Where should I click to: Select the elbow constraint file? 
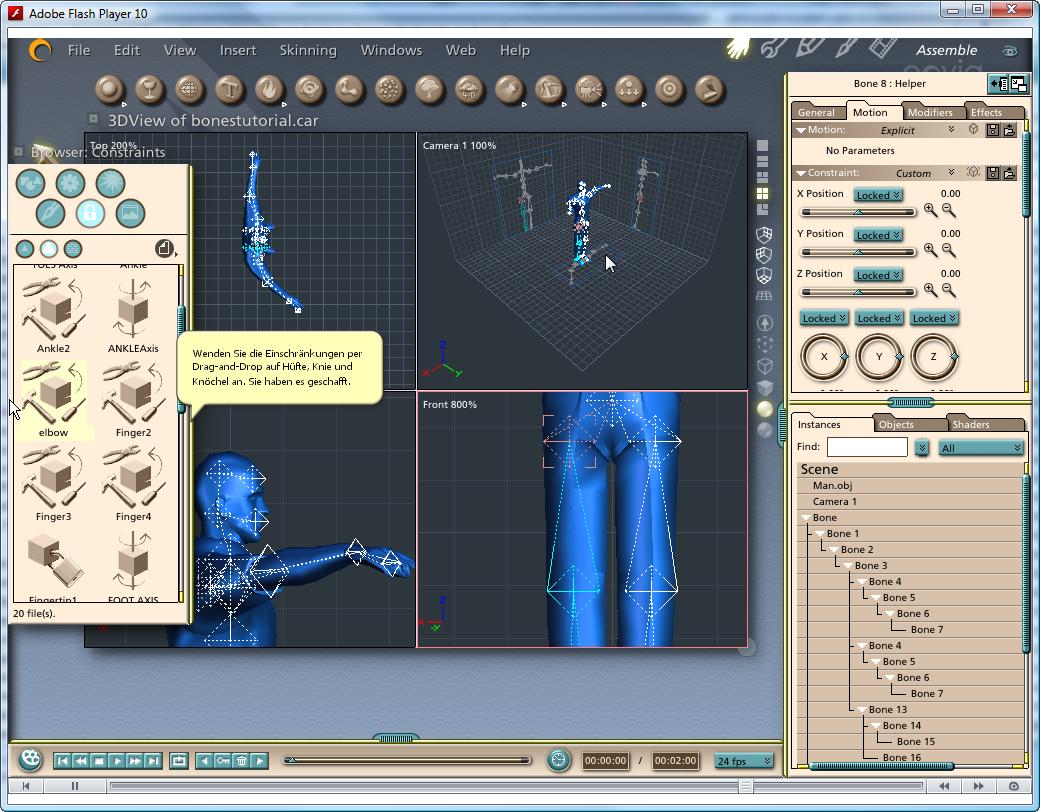(54, 400)
